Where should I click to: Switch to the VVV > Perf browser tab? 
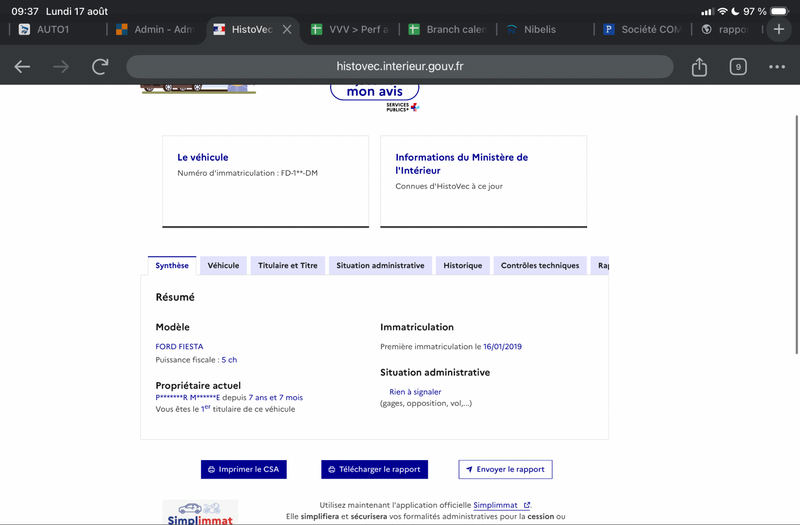click(x=351, y=30)
